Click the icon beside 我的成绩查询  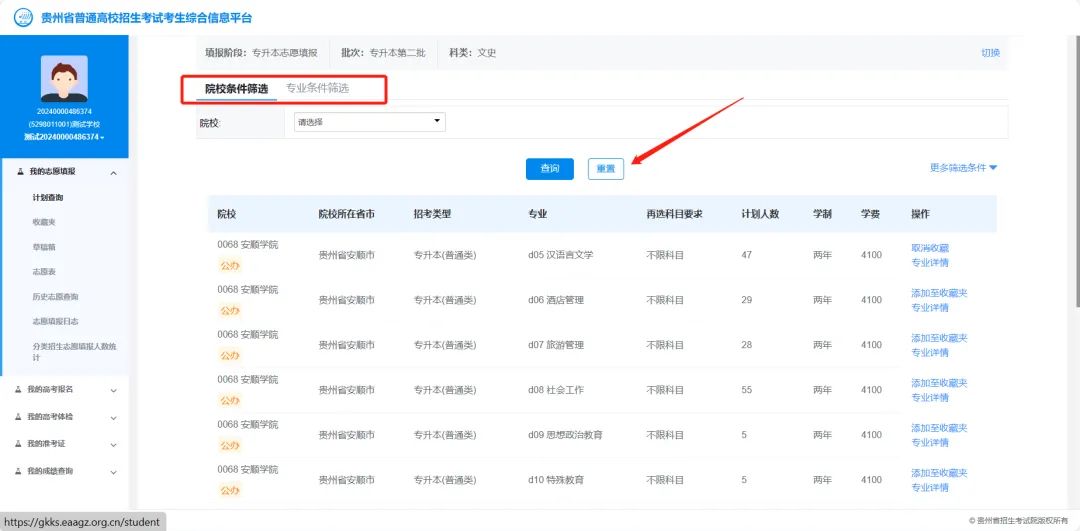[20, 470]
